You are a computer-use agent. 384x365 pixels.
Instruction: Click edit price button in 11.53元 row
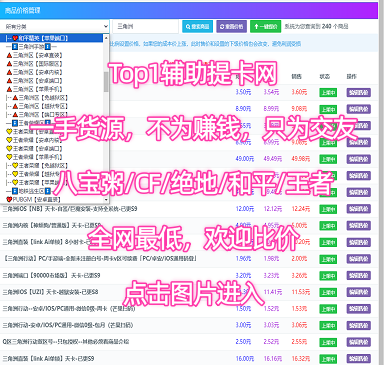click(x=359, y=292)
